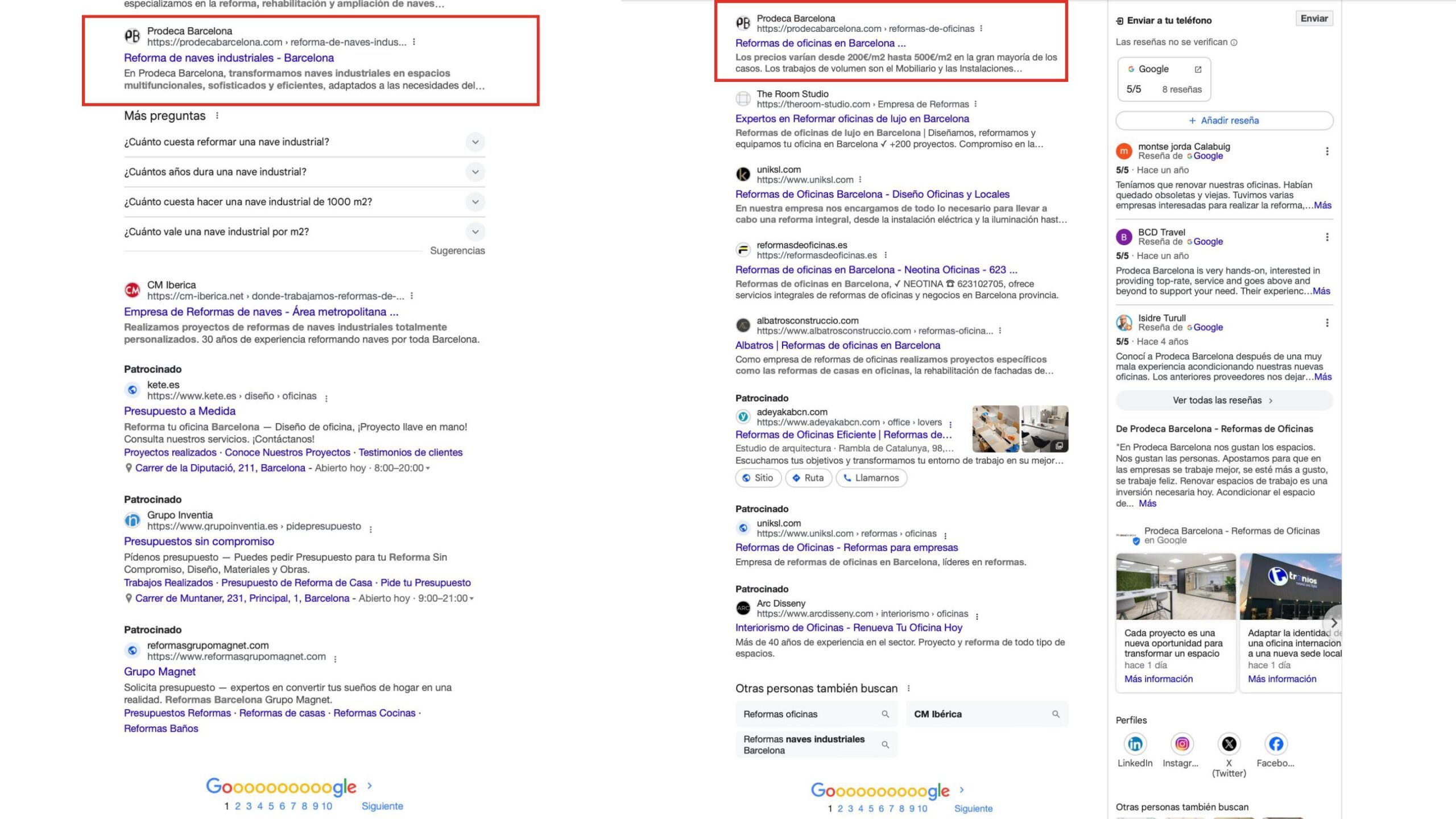Click Enviar button for send to phone
The height and width of the screenshot is (819, 1456).
(x=1314, y=18)
